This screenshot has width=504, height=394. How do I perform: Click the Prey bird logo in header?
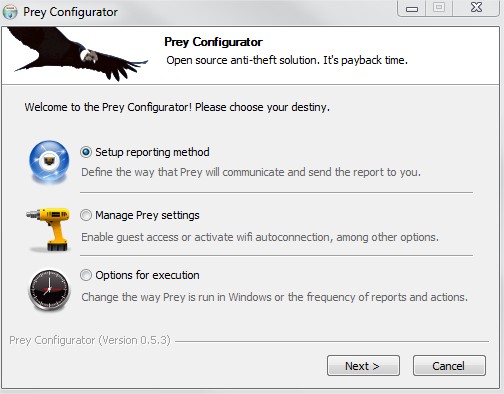77,53
